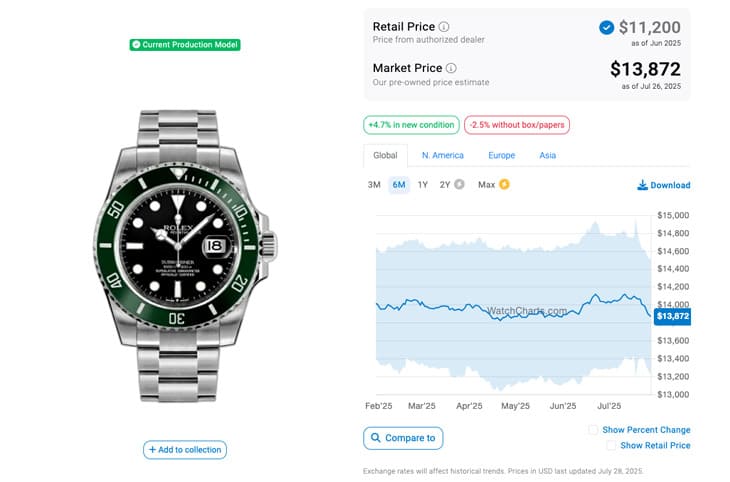Screen dimensions: 730x482
Task: Open the Asia region tab
Action: 548,156
